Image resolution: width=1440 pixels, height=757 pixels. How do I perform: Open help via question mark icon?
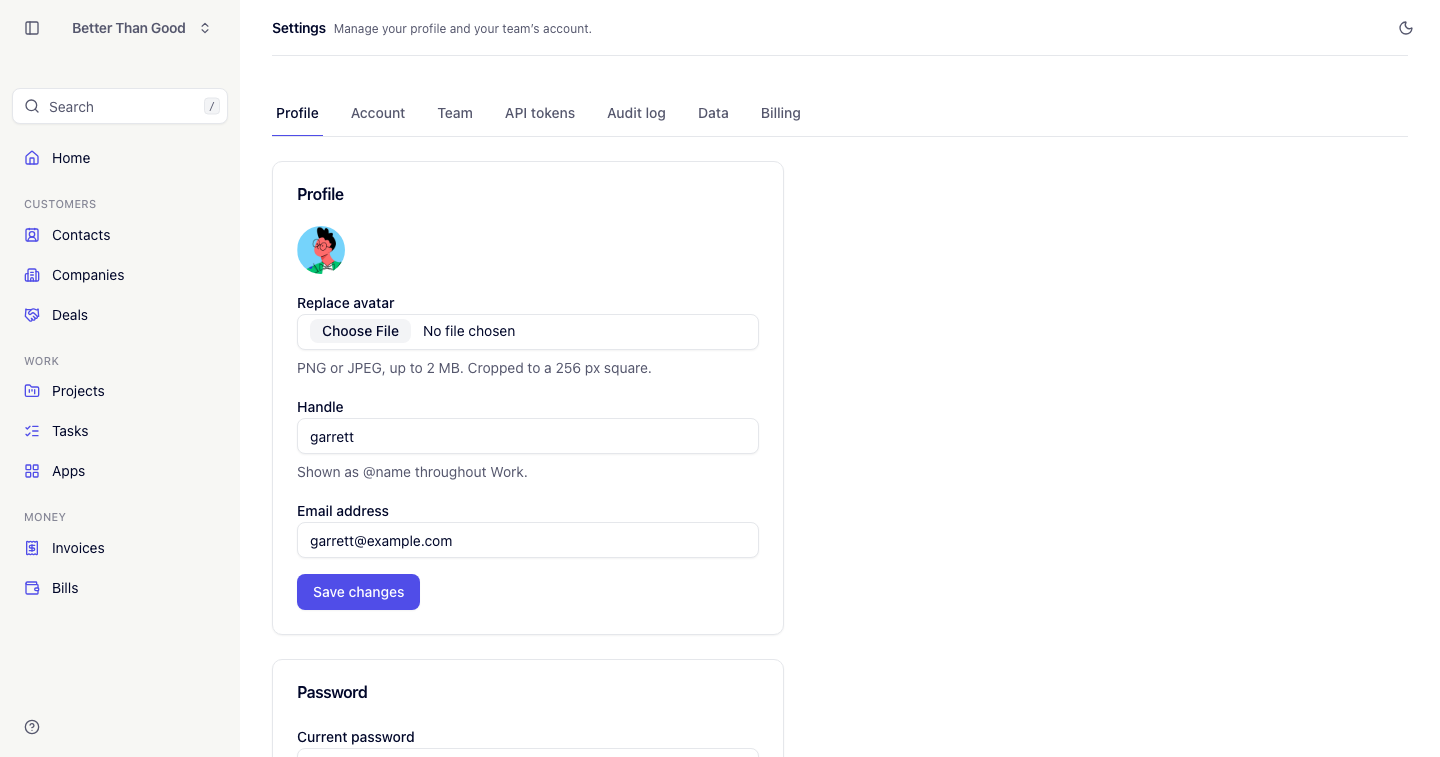click(x=32, y=727)
